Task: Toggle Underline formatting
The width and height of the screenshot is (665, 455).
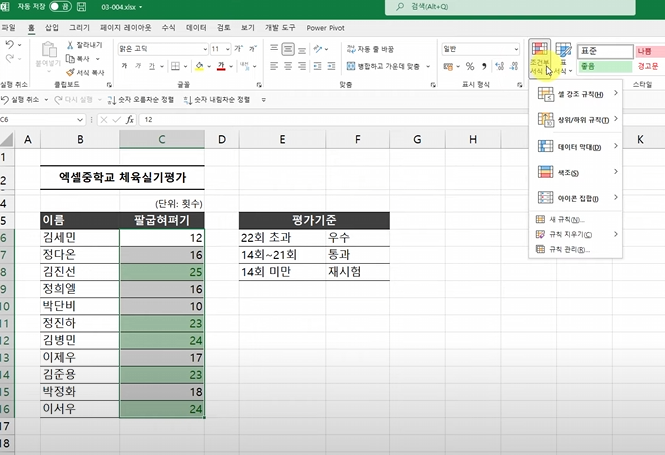Action: 151,66
